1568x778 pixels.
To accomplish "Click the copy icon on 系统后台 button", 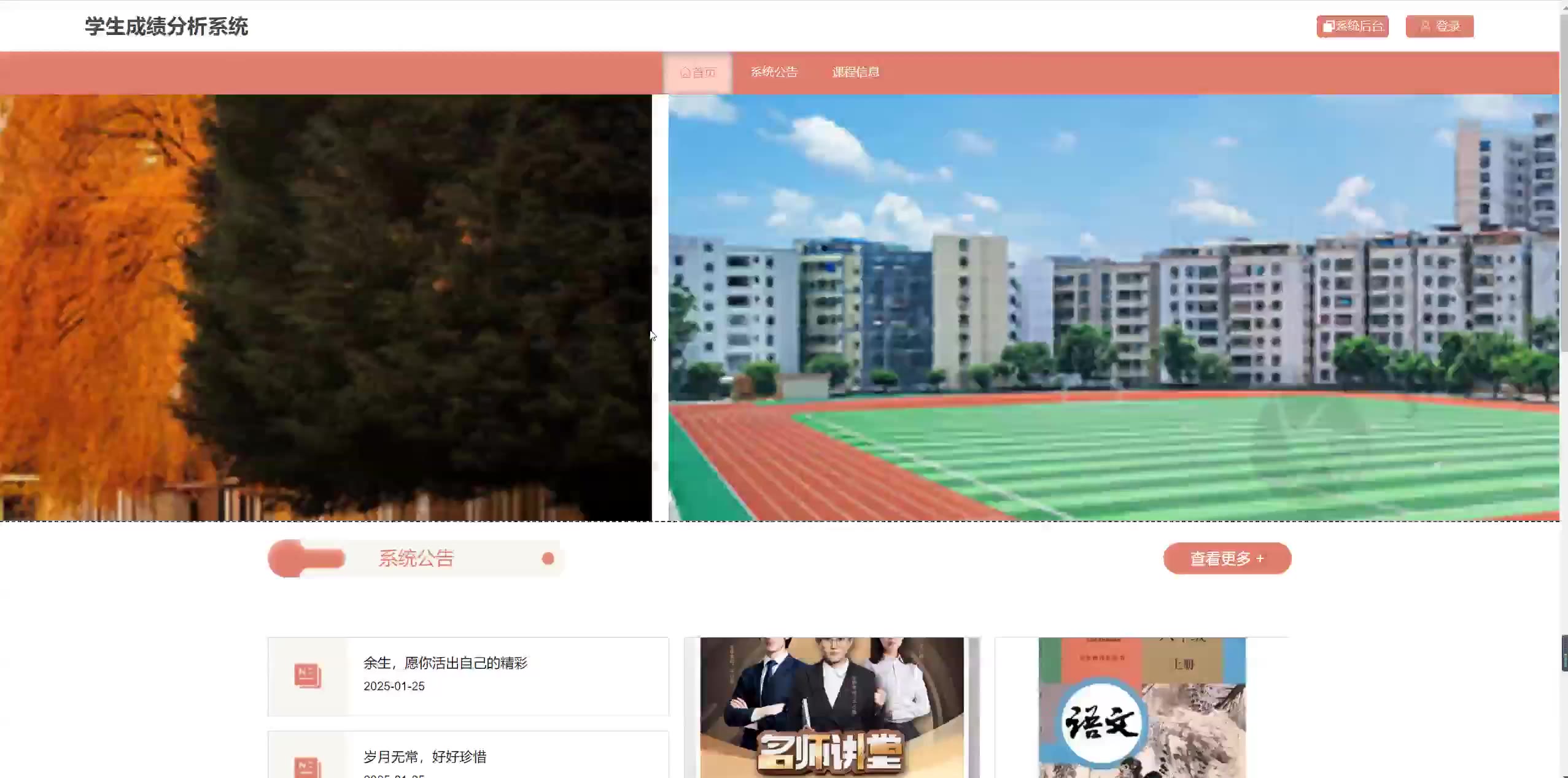I will click(x=1328, y=26).
